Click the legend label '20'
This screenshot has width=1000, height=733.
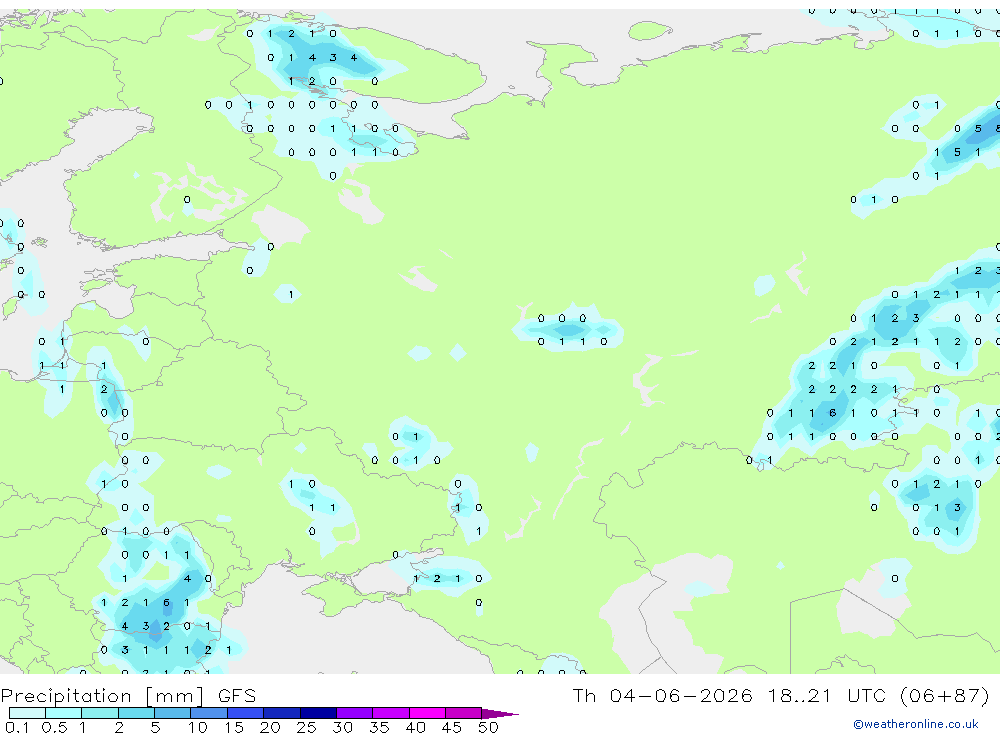tap(270, 727)
